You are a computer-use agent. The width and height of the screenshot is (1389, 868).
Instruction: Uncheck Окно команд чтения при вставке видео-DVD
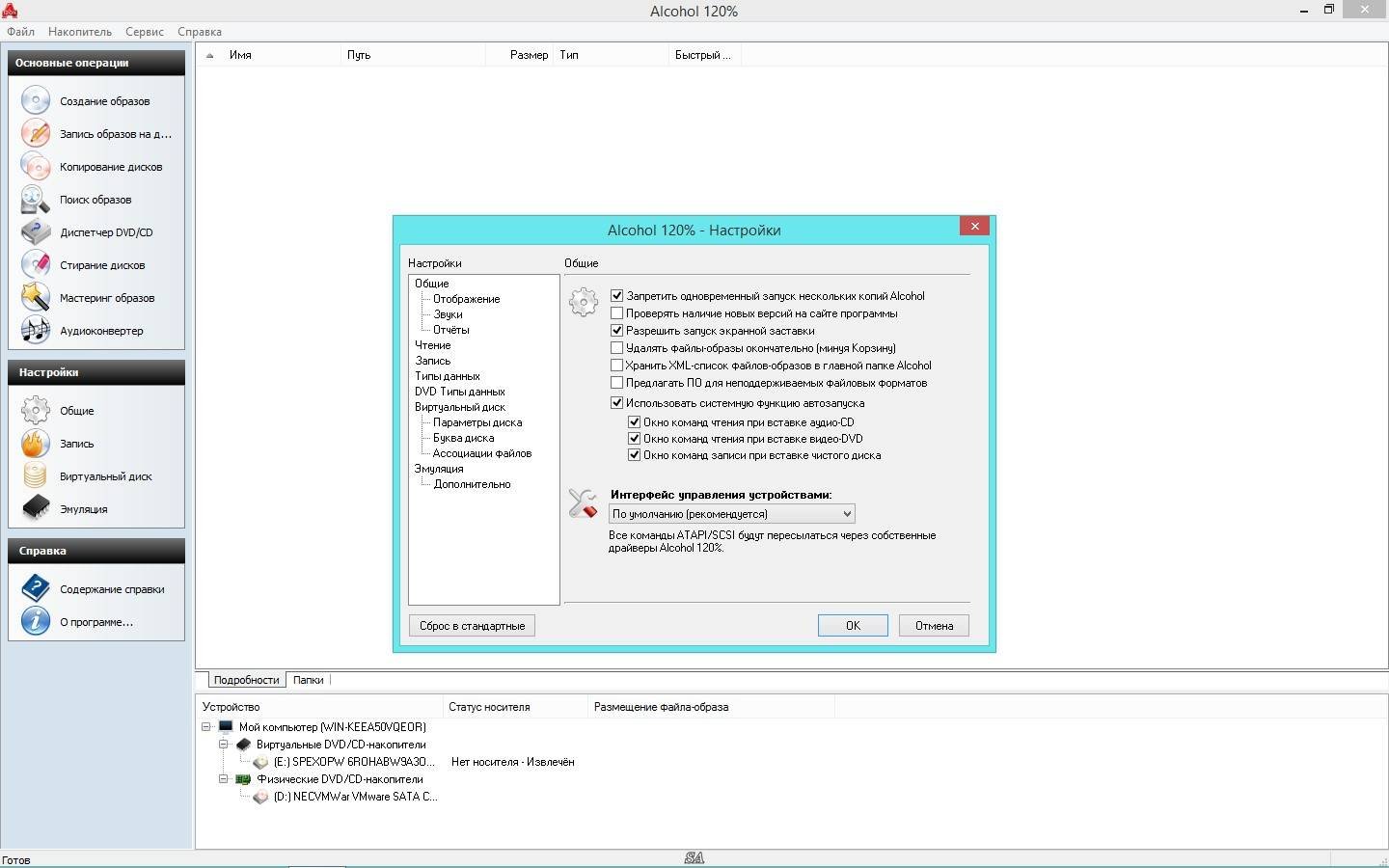(635, 439)
